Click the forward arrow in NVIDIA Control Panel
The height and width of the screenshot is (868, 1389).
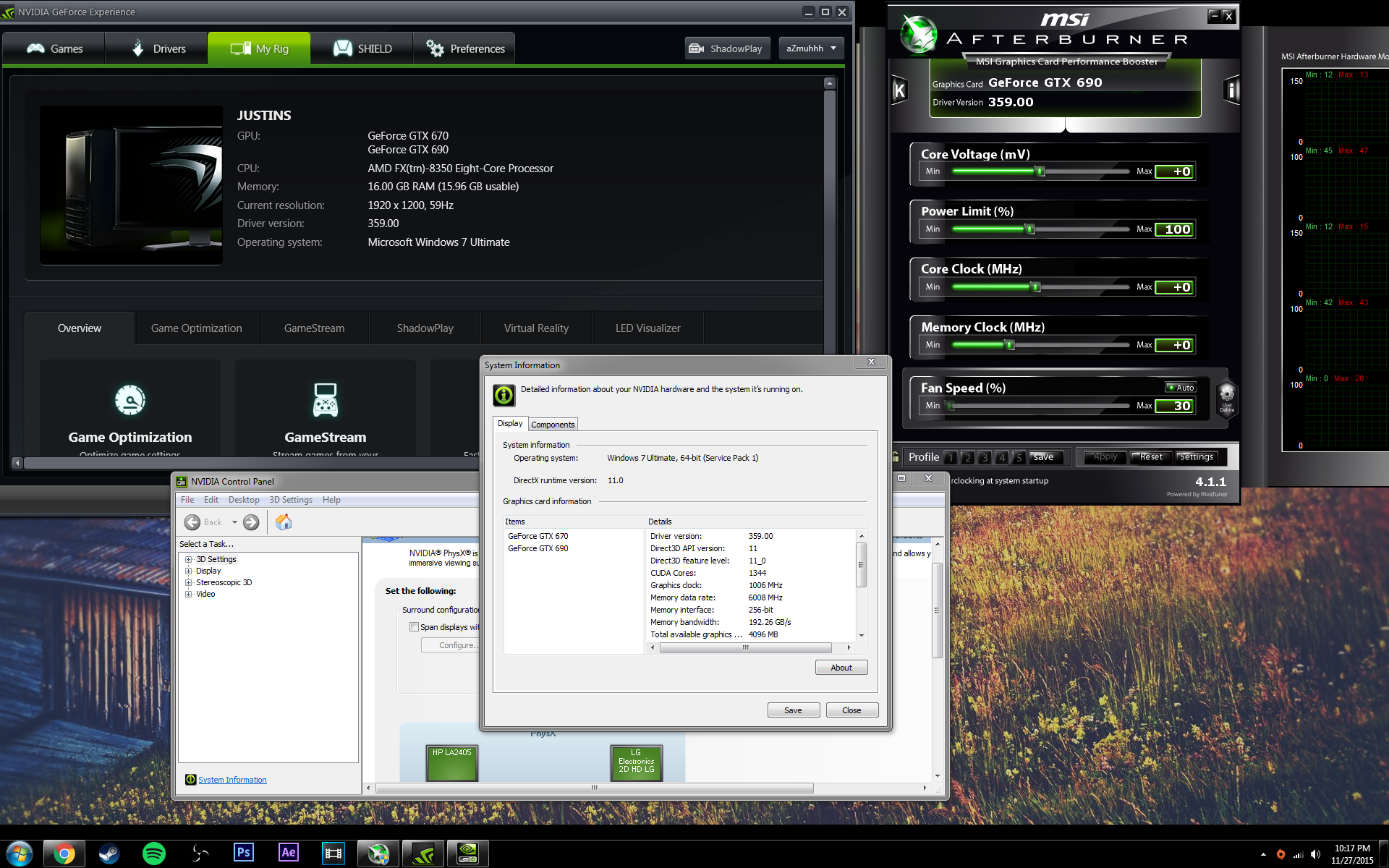coord(251,522)
